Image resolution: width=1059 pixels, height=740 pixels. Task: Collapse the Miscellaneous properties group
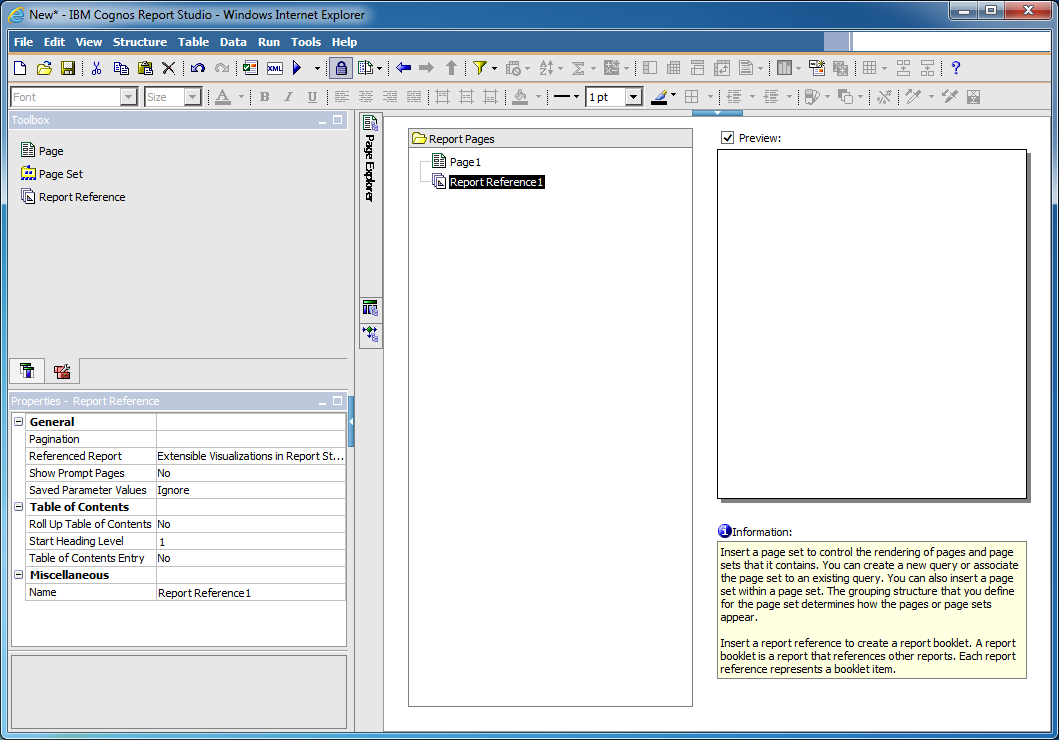coord(19,575)
